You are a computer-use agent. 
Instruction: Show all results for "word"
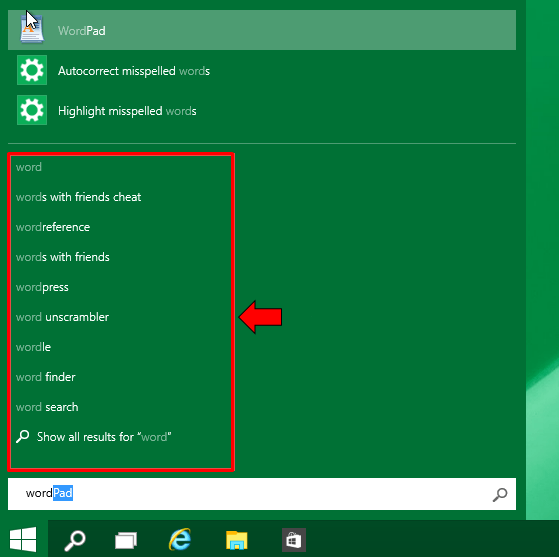pyautogui.click(x=104, y=437)
